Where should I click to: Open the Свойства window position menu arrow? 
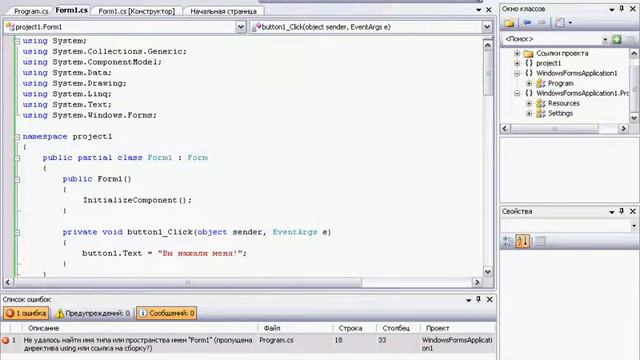[612, 212]
